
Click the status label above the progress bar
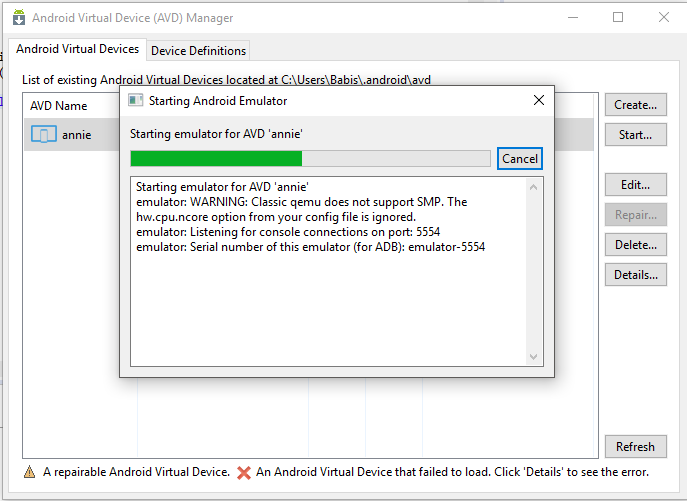tap(216, 134)
